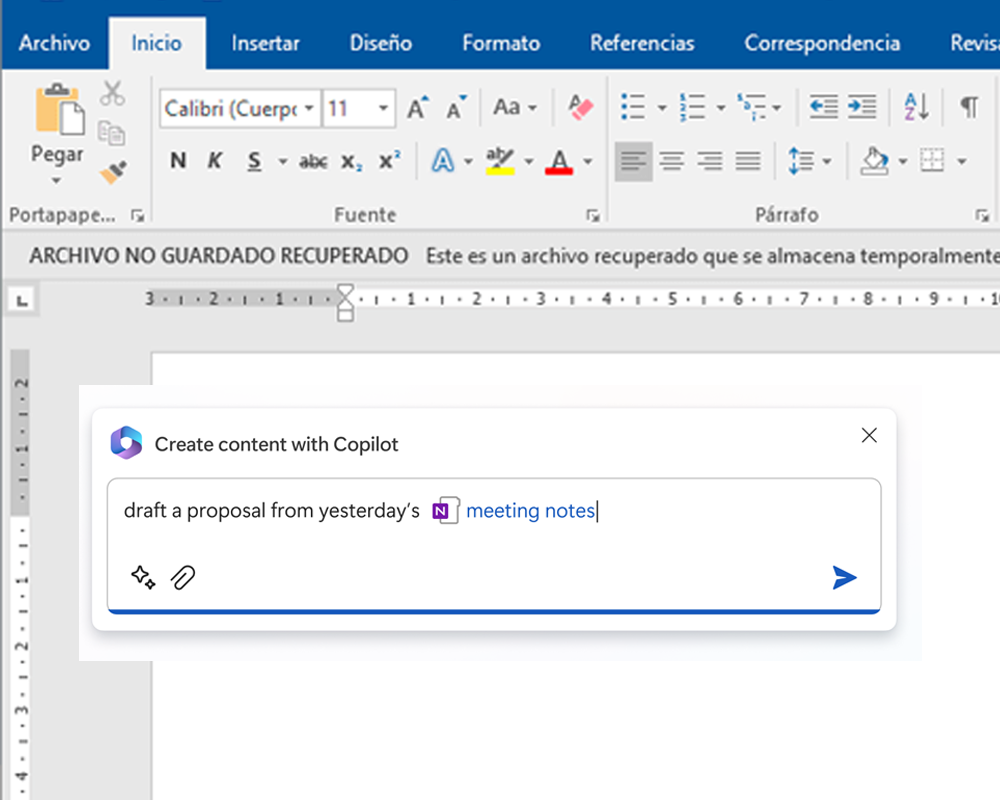Open underline style dropdown arrow

283,161
